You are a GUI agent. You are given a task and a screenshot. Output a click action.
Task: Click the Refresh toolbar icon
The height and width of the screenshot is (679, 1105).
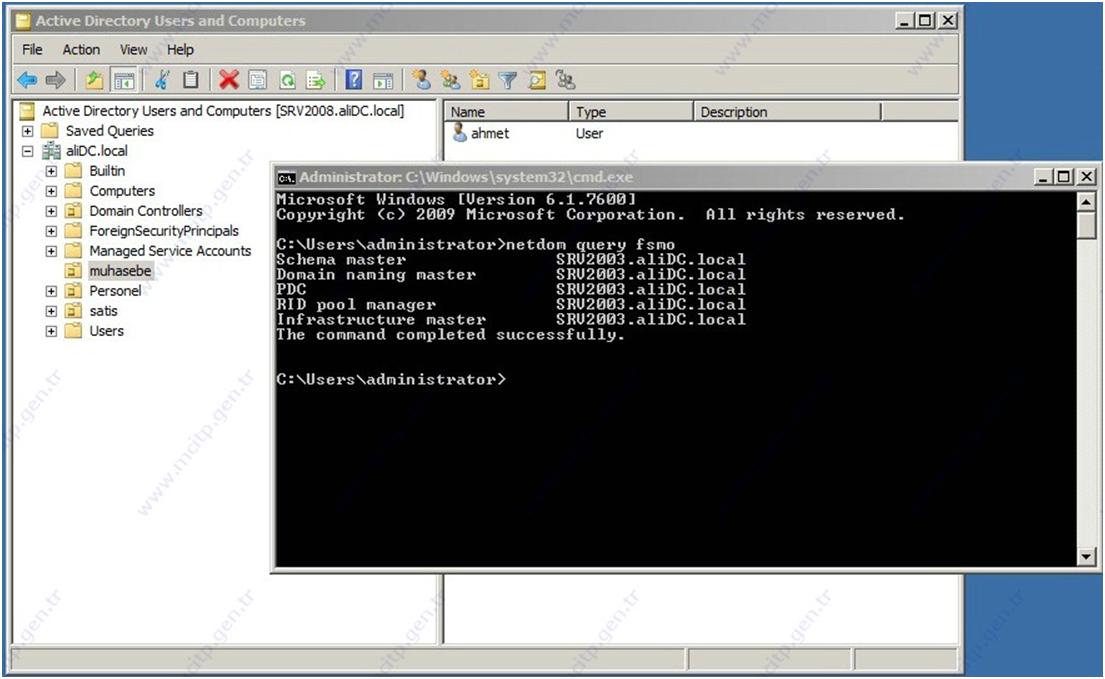coord(288,80)
